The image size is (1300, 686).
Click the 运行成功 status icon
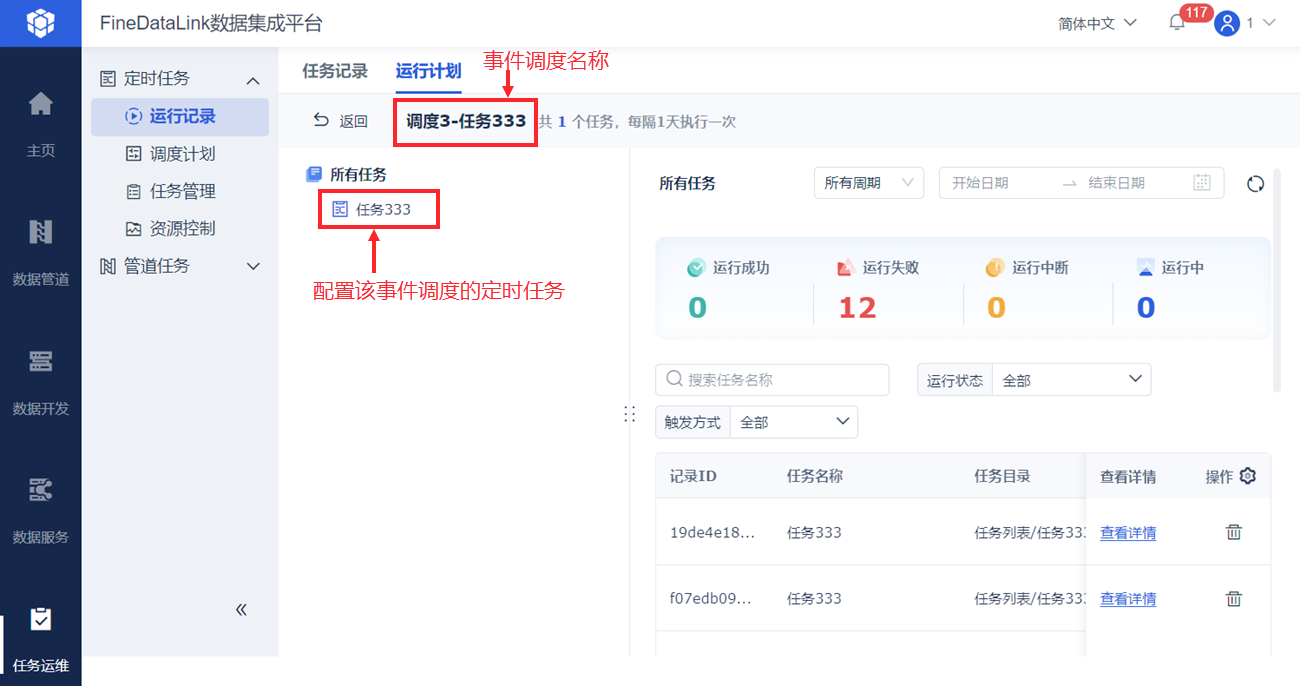[697, 268]
